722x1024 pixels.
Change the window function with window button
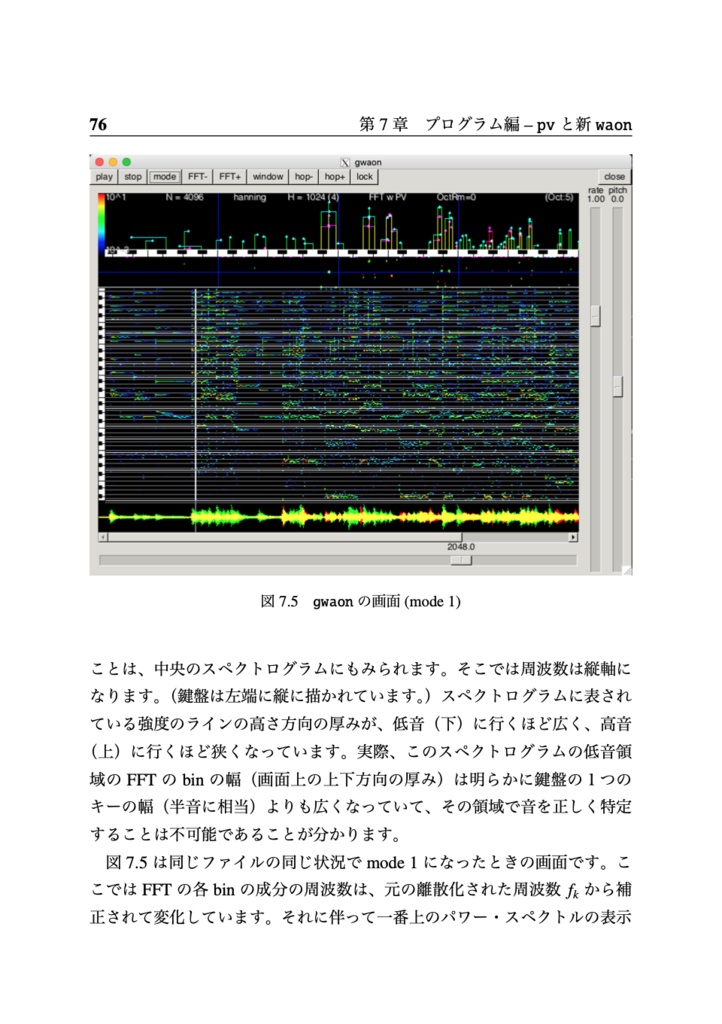click(x=268, y=176)
